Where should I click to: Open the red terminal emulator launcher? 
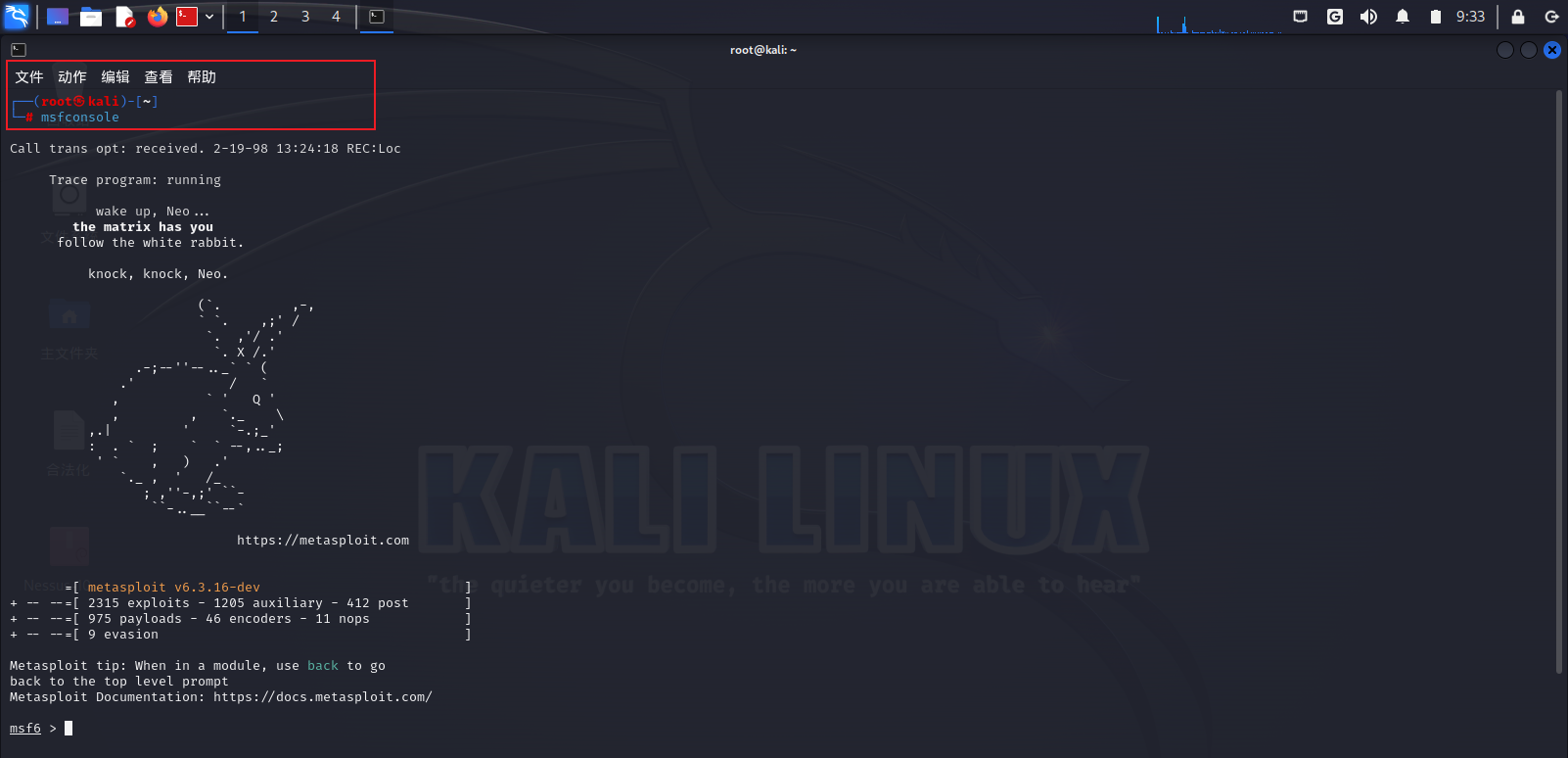[187, 17]
